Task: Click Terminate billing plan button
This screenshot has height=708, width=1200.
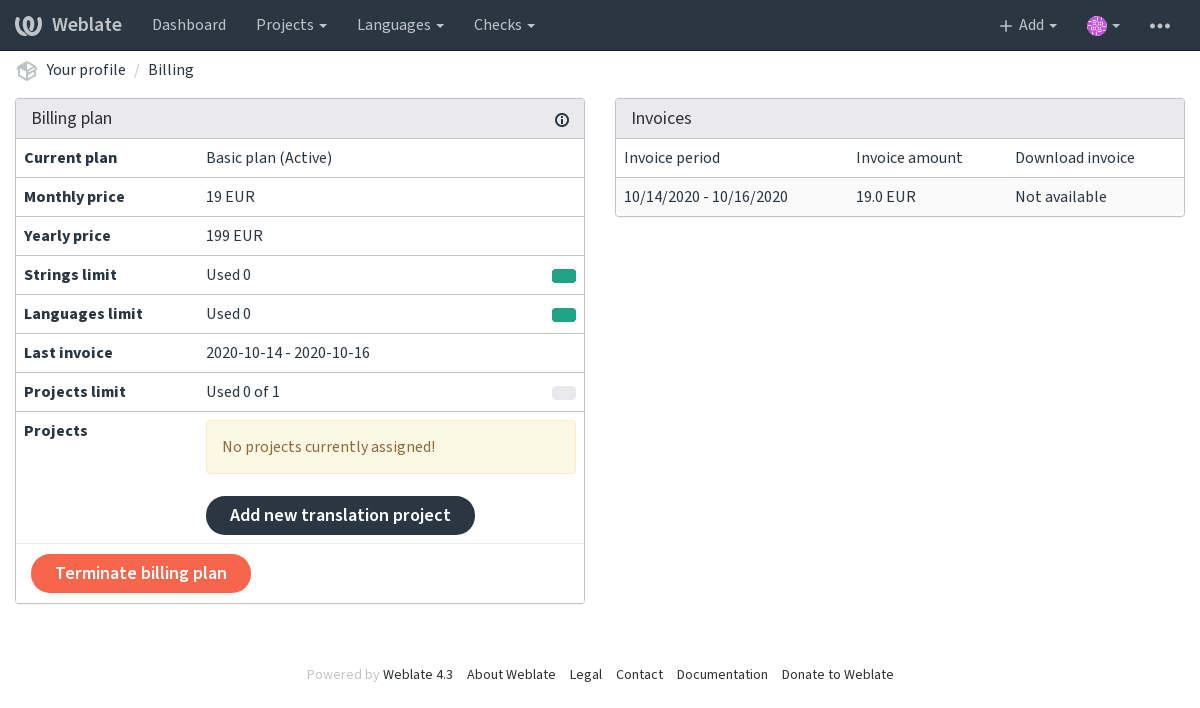Action: click(141, 573)
